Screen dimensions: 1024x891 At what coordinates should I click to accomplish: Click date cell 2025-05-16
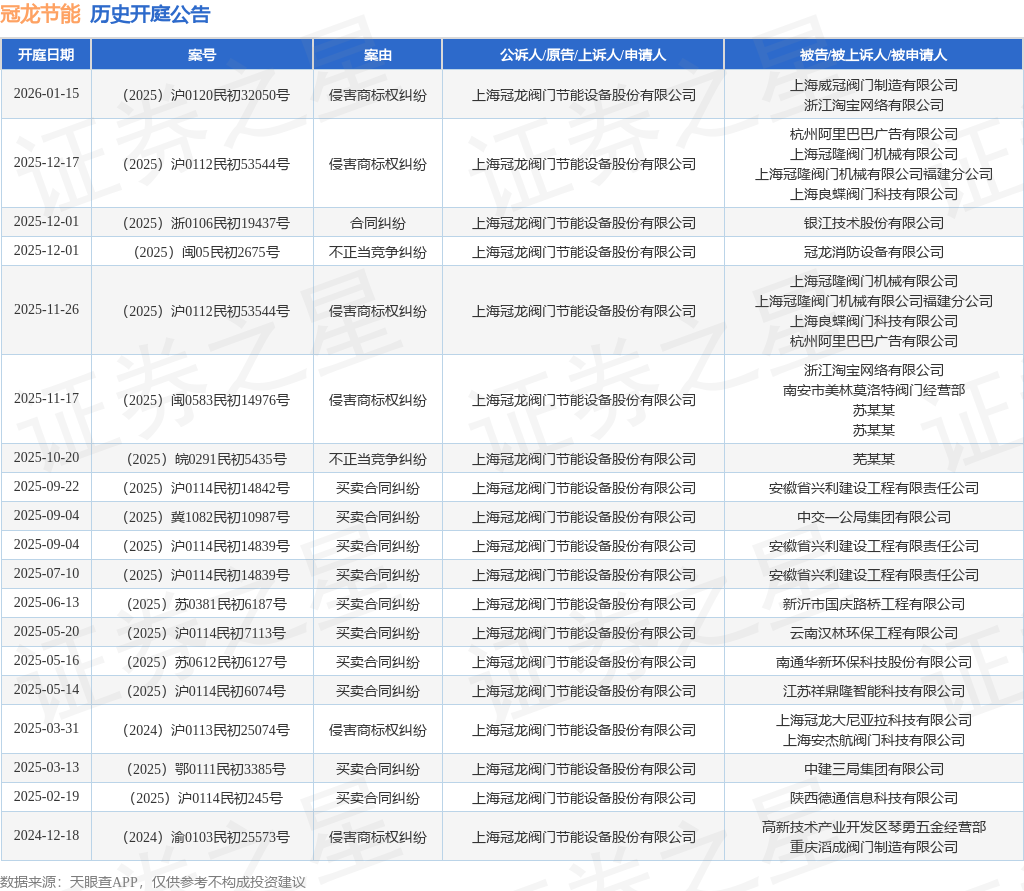[46, 660]
